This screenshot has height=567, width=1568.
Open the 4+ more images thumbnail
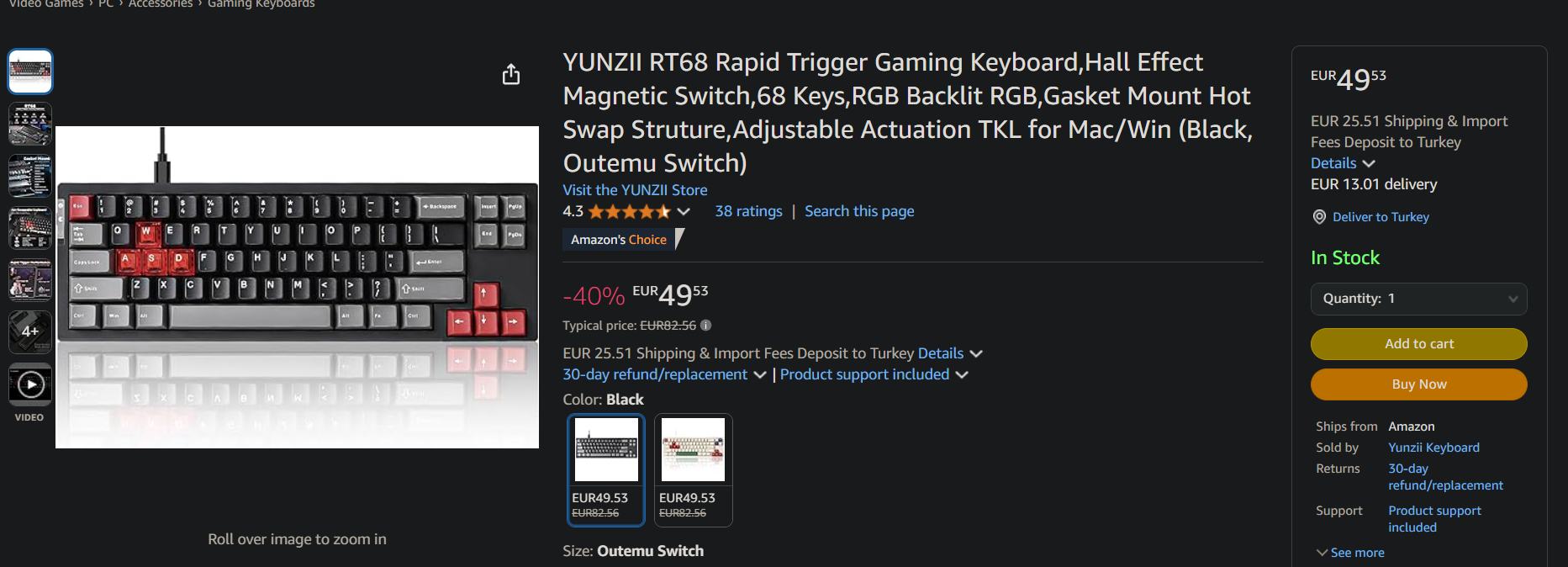coord(30,332)
